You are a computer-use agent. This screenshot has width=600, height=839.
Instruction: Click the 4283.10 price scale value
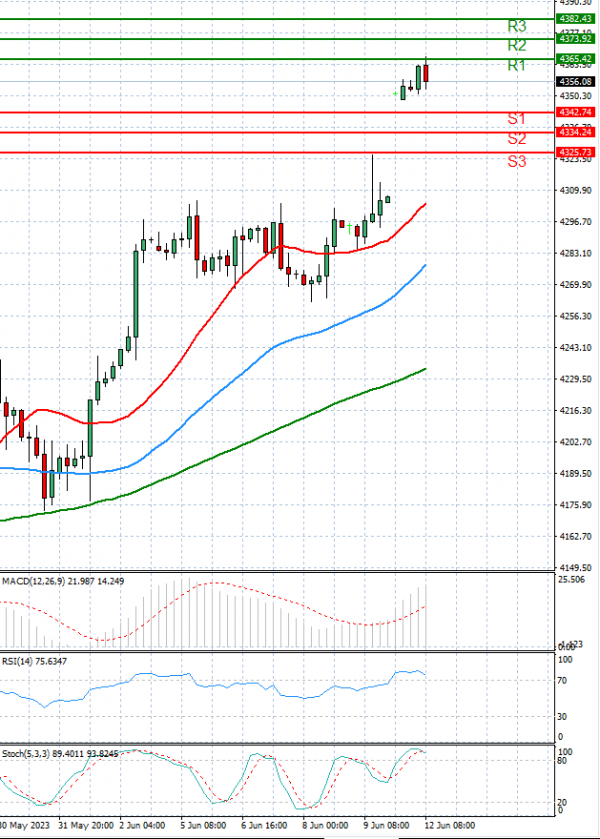click(x=575, y=253)
